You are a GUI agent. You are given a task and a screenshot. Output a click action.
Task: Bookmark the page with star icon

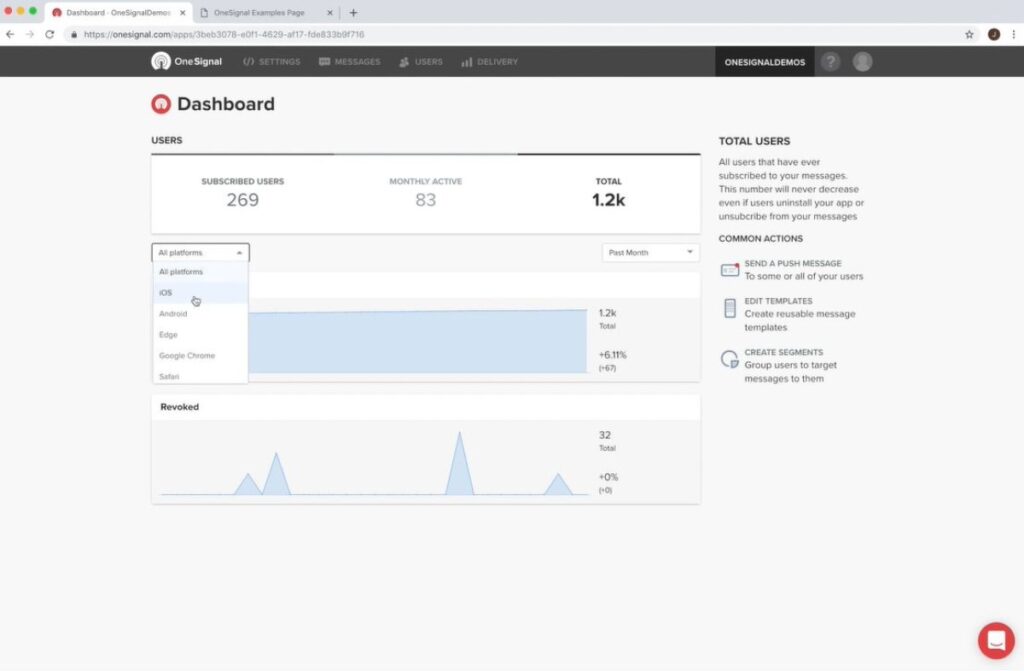click(x=969, y=34)
